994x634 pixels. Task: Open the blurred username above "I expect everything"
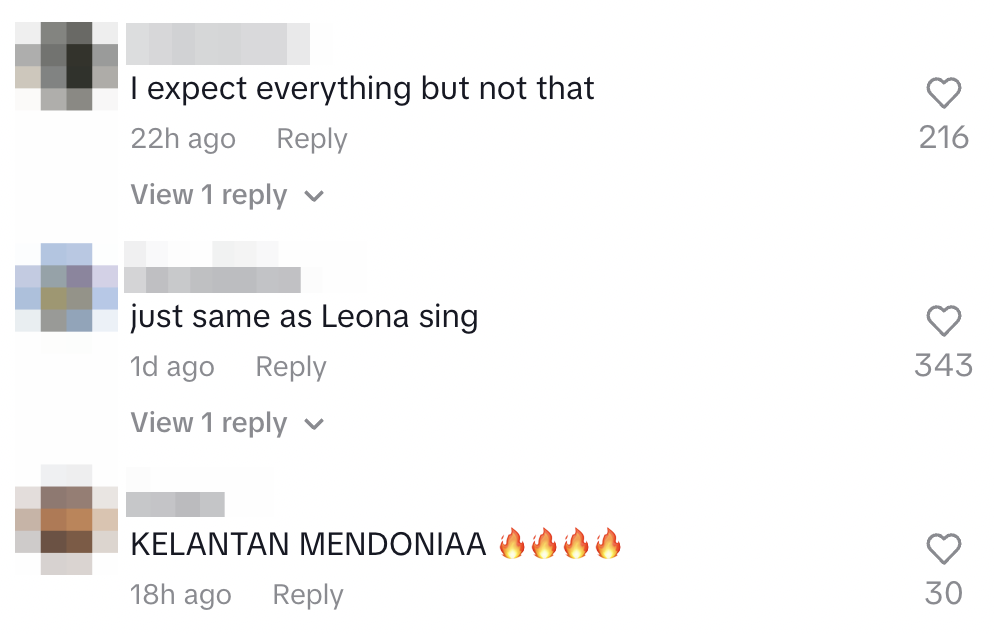tap(218, 43)
